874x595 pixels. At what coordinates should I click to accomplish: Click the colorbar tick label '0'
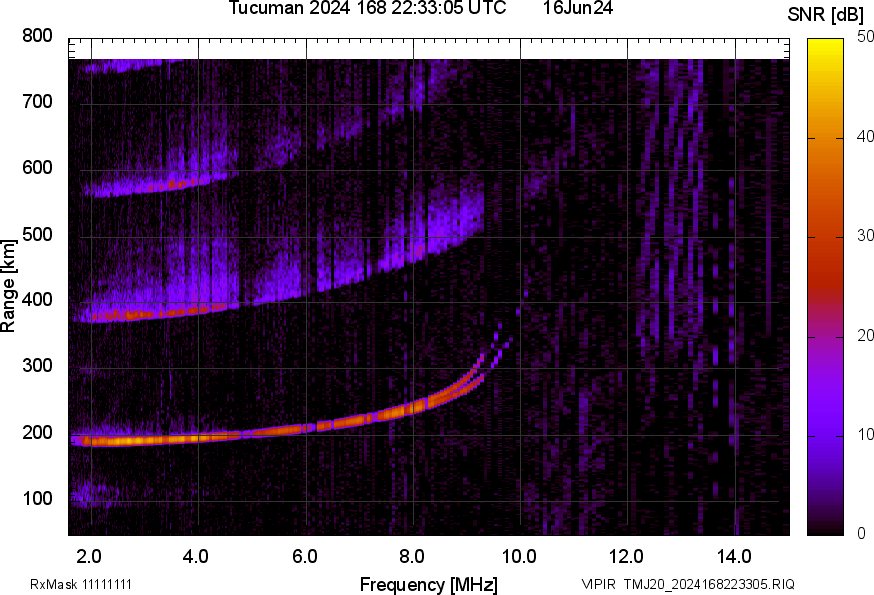tap(861, 534)
